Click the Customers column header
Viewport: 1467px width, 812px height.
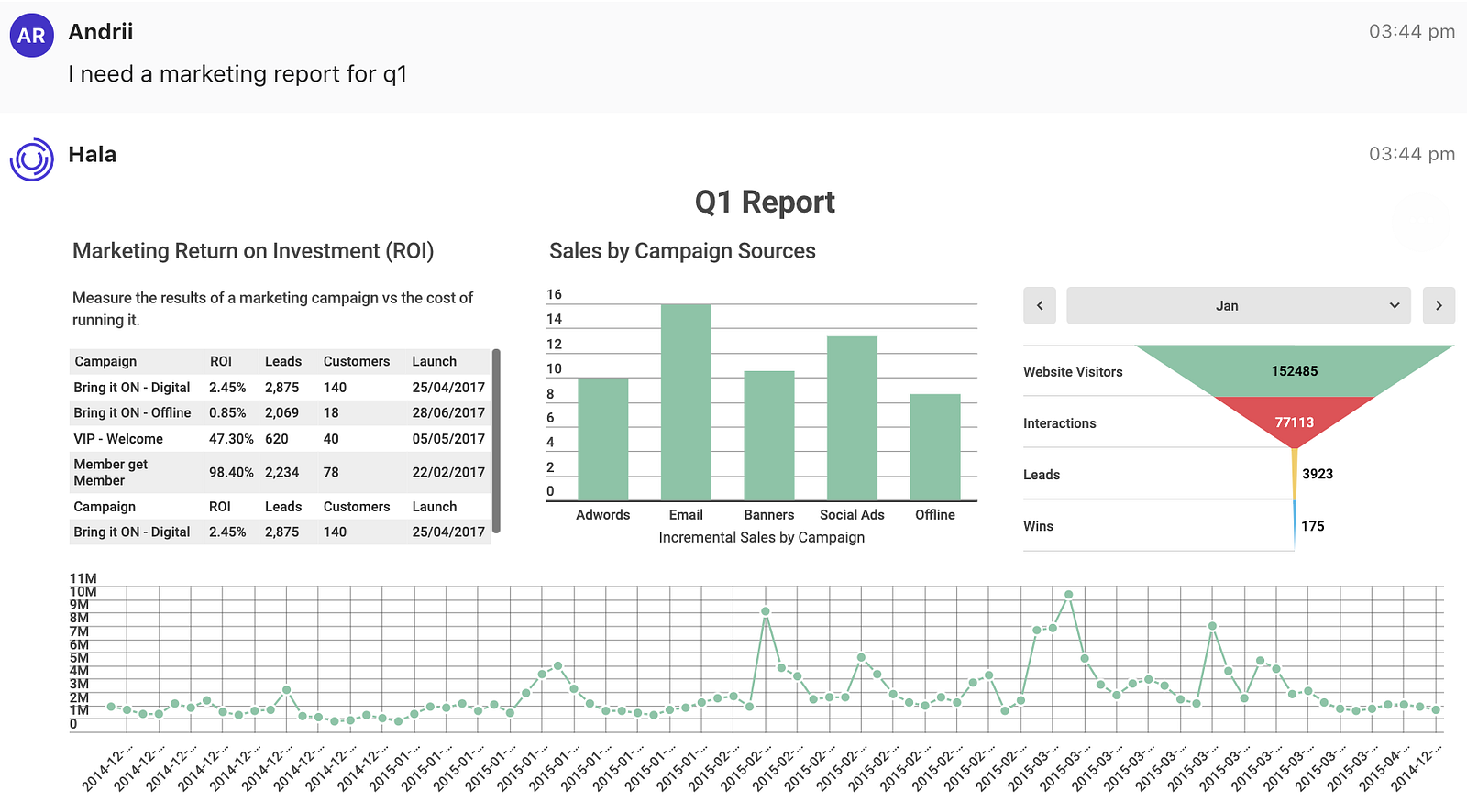point(356,361)
